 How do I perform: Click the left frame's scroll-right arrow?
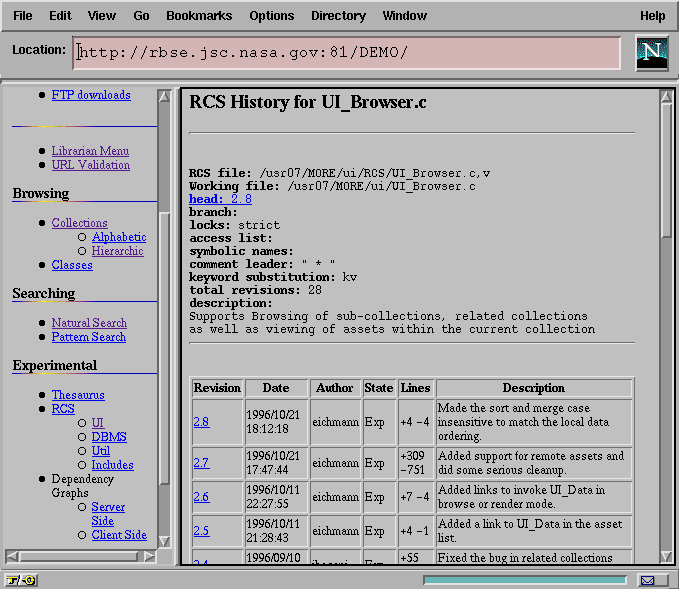[x=151, y=556]
